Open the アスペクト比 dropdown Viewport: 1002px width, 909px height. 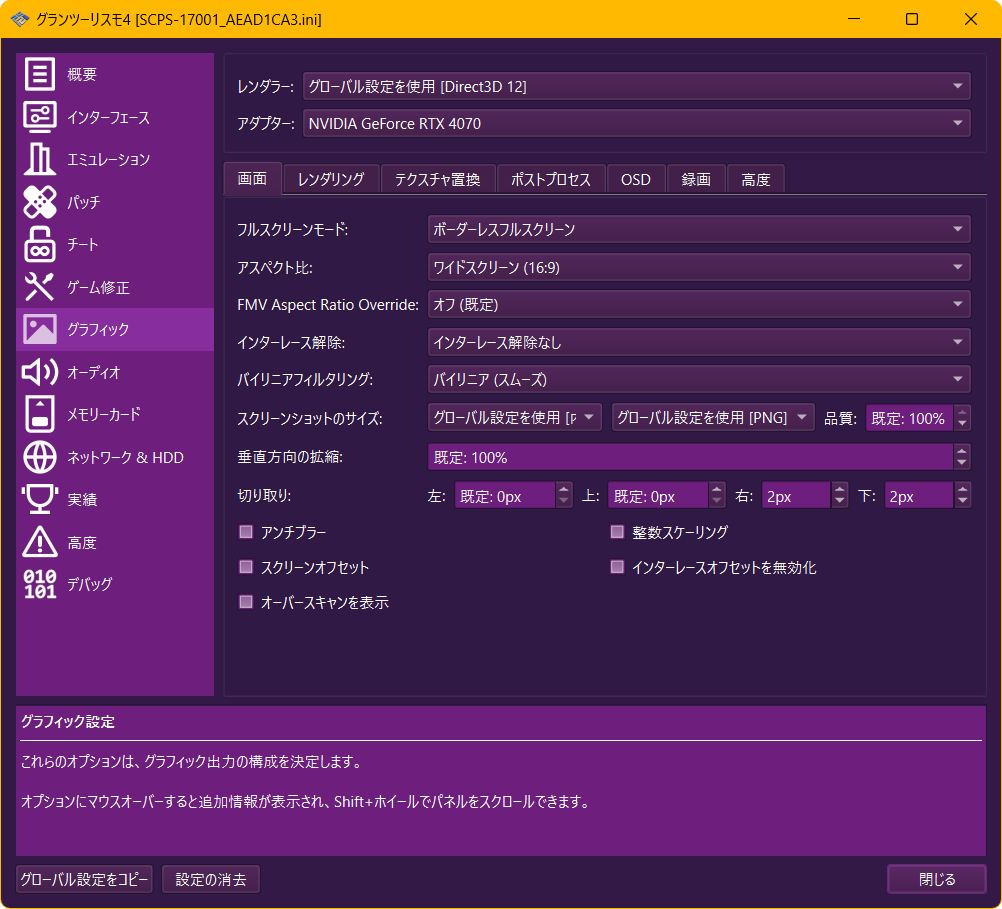[698, 267]
